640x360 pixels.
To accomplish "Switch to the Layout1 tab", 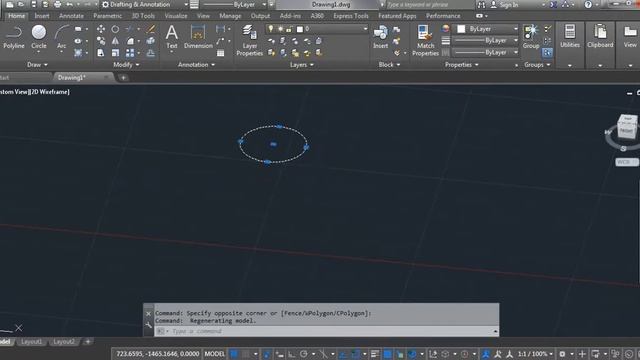I will click(x=31, y=342).
